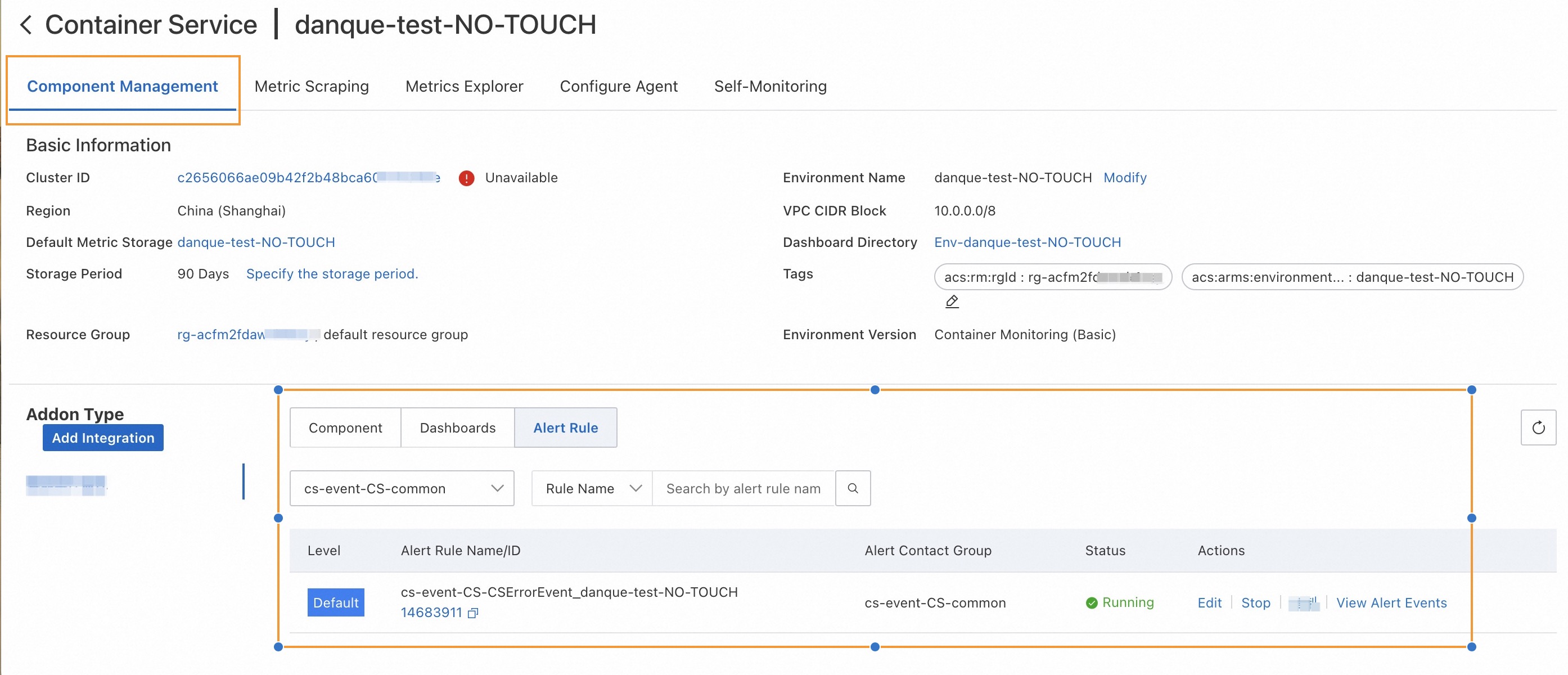Open the Metrics Explorer tab
The width and height of the screenshot is (1568, 675).
click(x=464, y=87)
